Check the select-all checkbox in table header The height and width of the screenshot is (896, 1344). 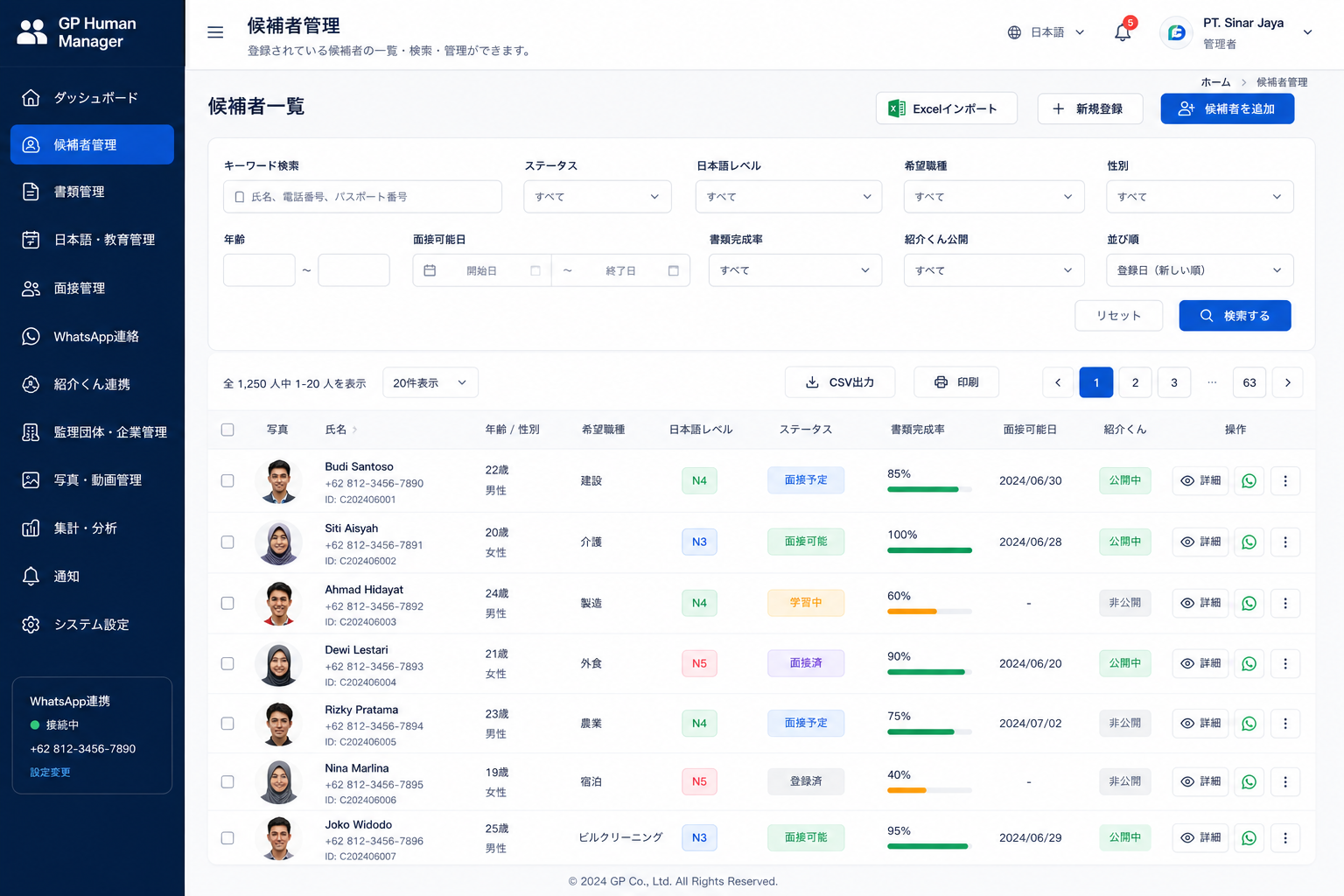point(227,430)
